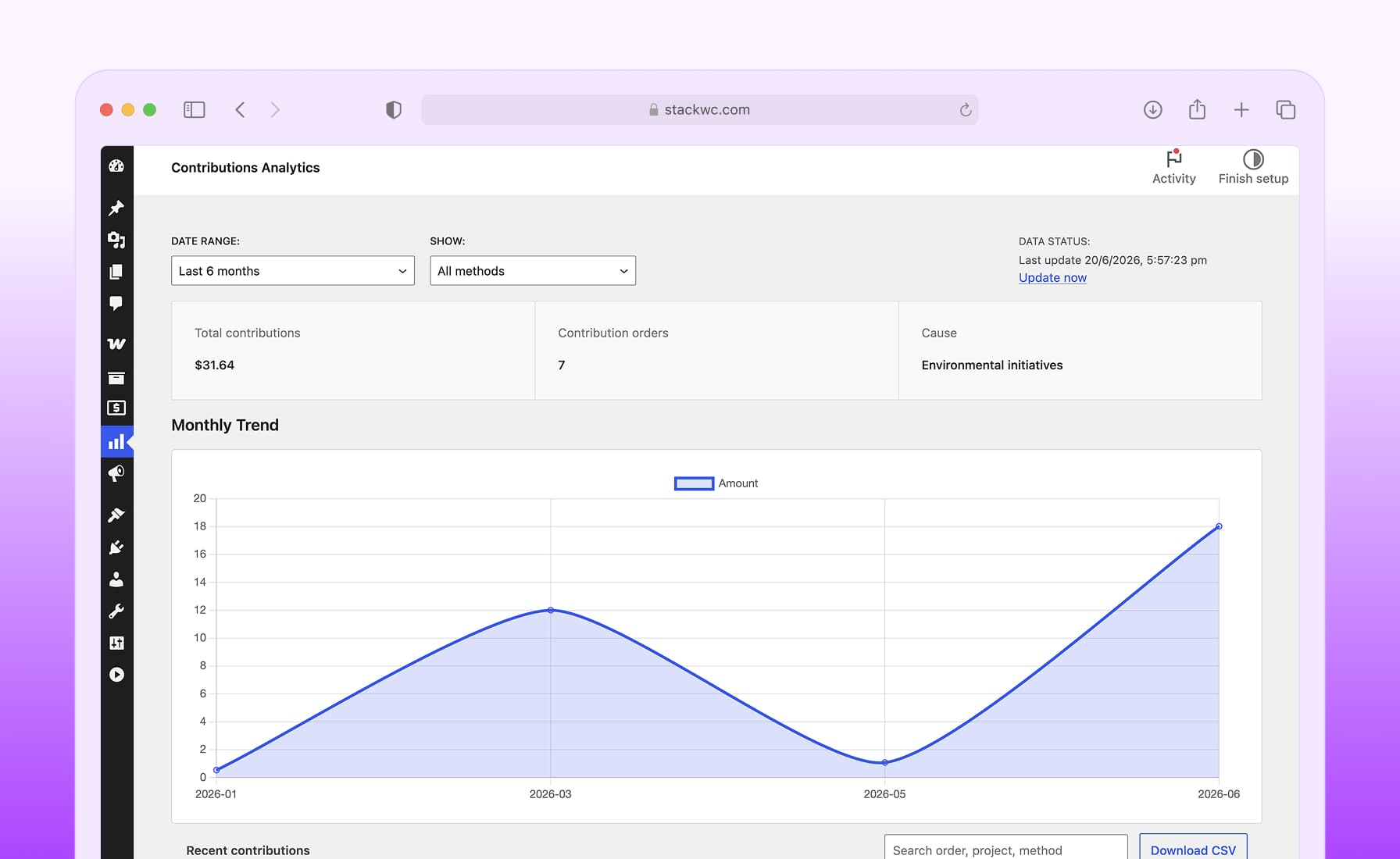
Task: Click the Update now link
Action: tap(1052, 278)
